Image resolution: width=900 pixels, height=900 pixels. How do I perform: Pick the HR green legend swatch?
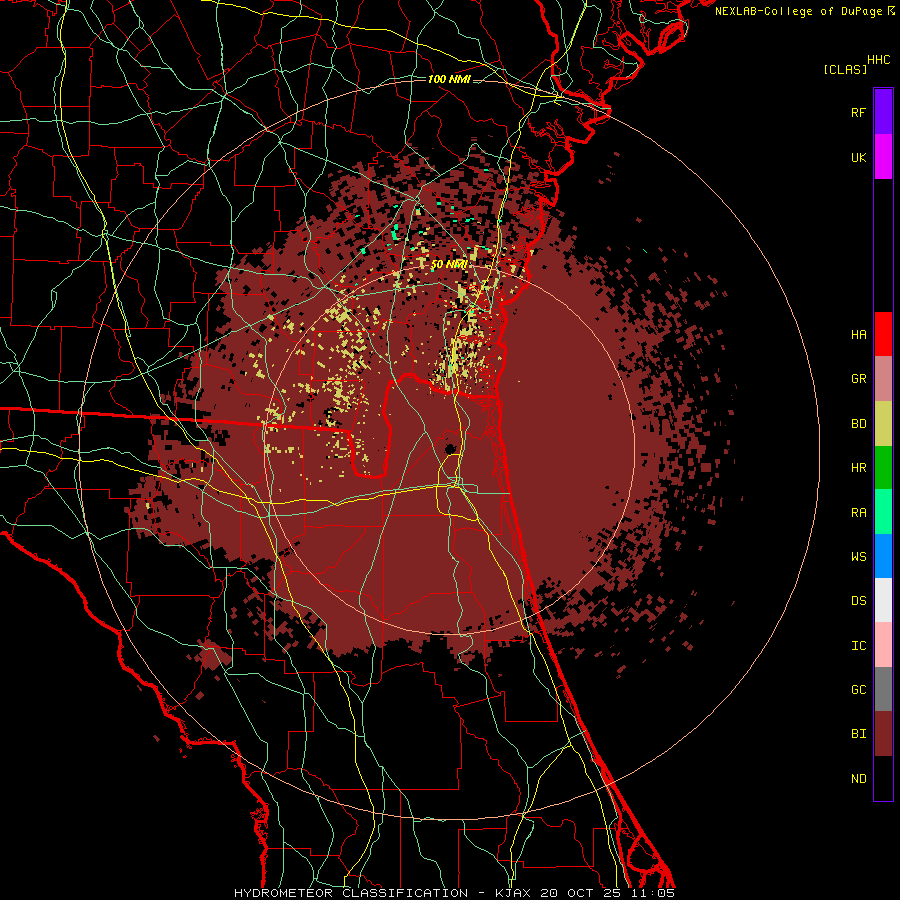point(883,468)
